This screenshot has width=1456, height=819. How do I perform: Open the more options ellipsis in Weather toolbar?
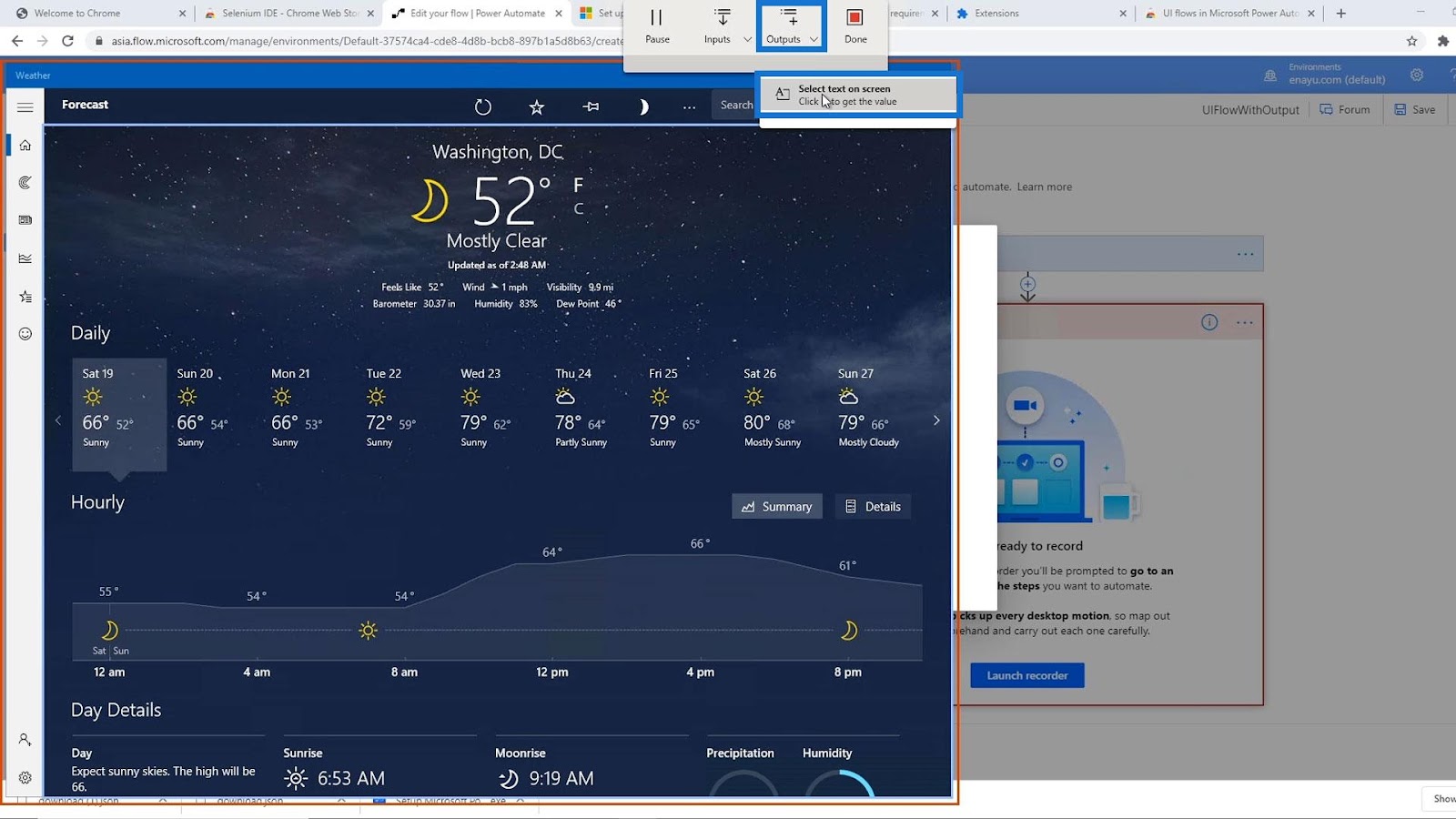pos(690,107)
